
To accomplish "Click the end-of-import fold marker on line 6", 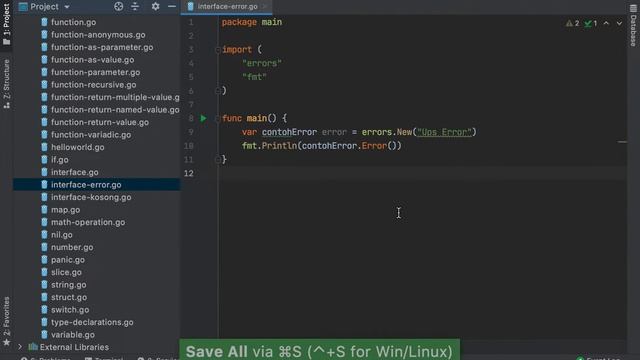I will coord(218,91).
